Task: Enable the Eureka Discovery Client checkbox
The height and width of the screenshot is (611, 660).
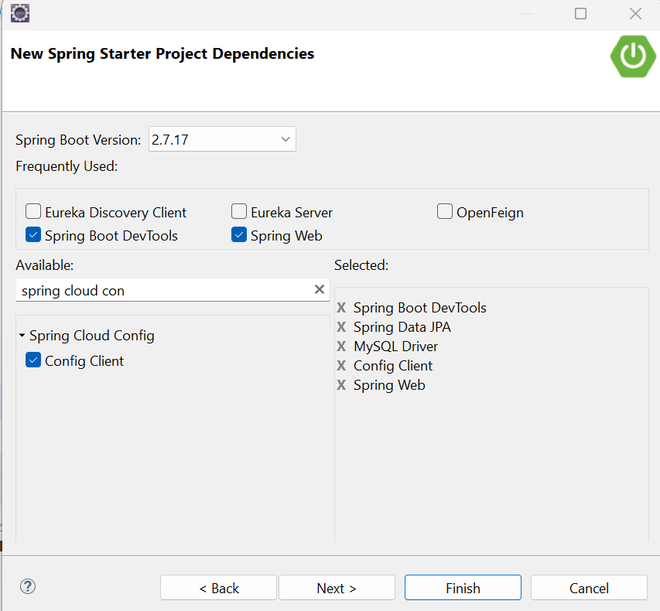Action: pos(34,212)
